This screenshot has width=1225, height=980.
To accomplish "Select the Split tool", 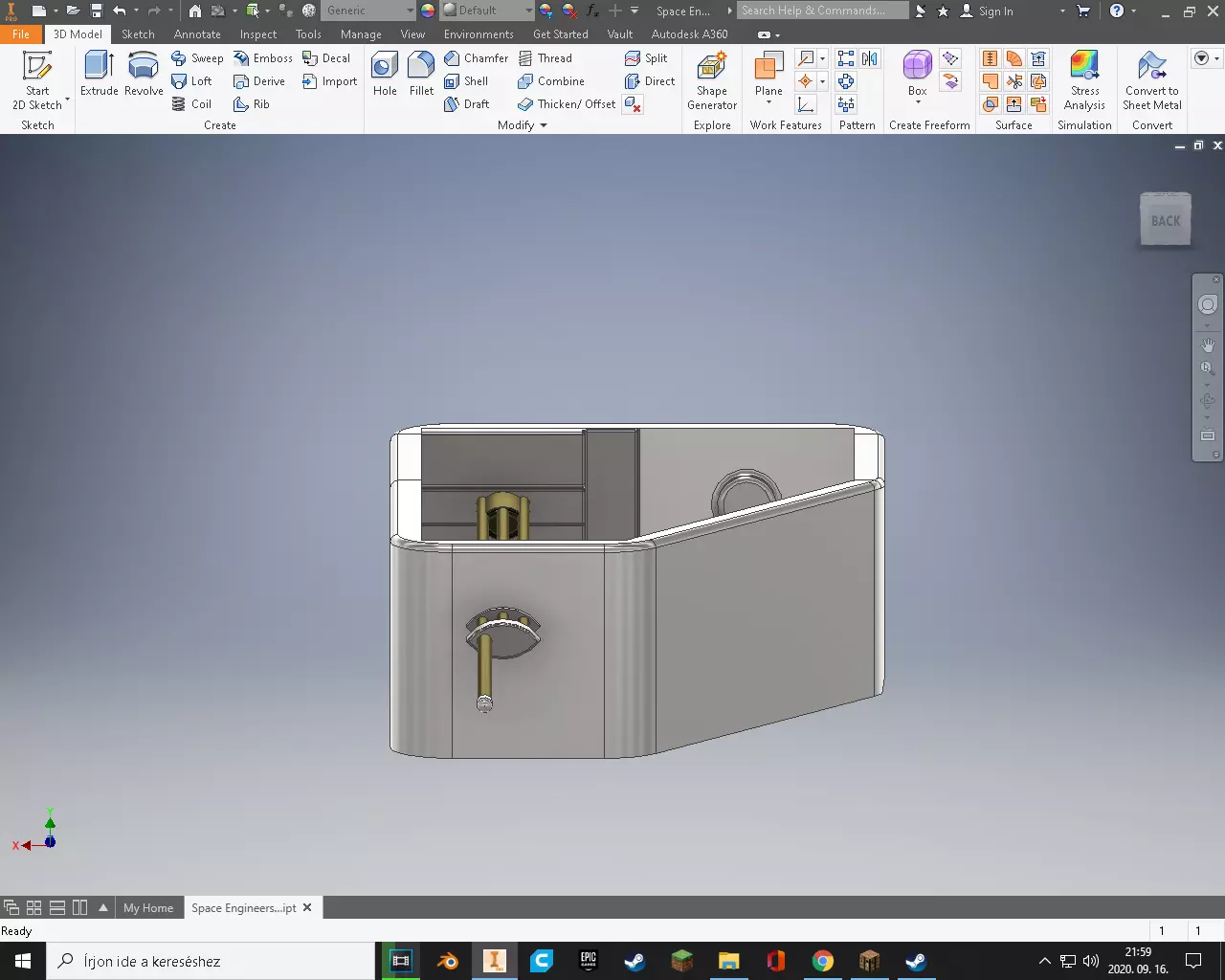I will (646, 58).
